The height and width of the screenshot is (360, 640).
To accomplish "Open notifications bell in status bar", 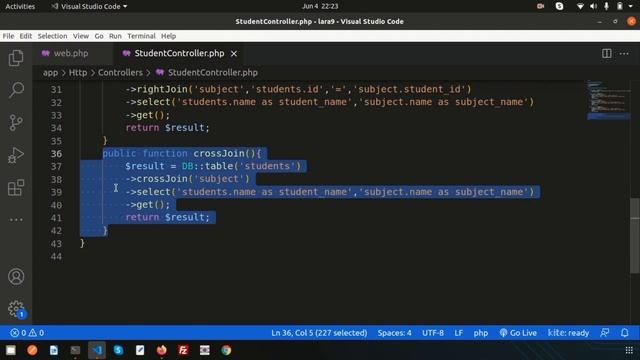I will click(x=624, y=333).
